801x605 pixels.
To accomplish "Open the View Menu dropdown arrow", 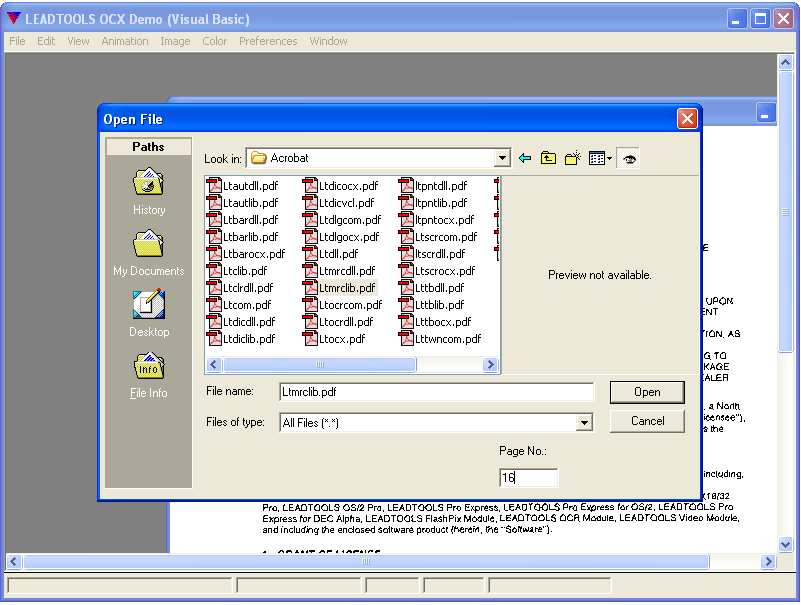I will coord(609,158).
